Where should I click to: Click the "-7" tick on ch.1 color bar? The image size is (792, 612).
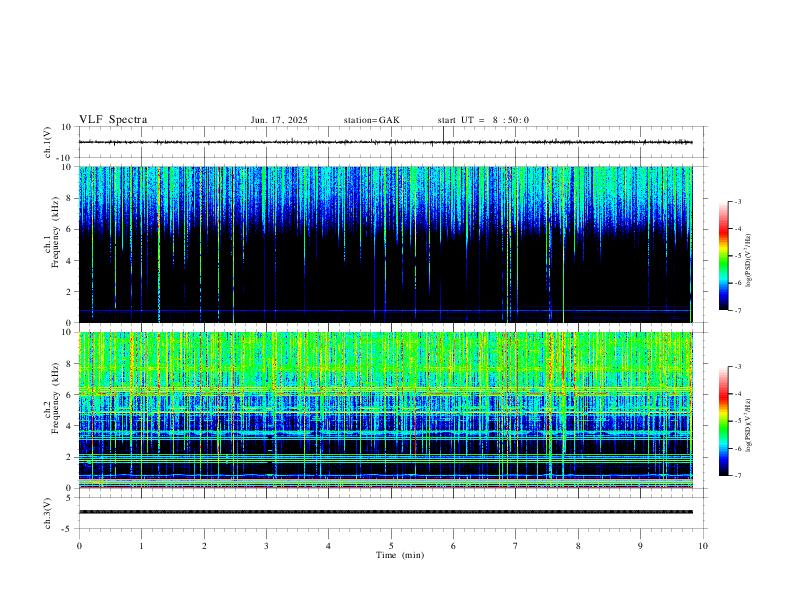tap(737, 310)
